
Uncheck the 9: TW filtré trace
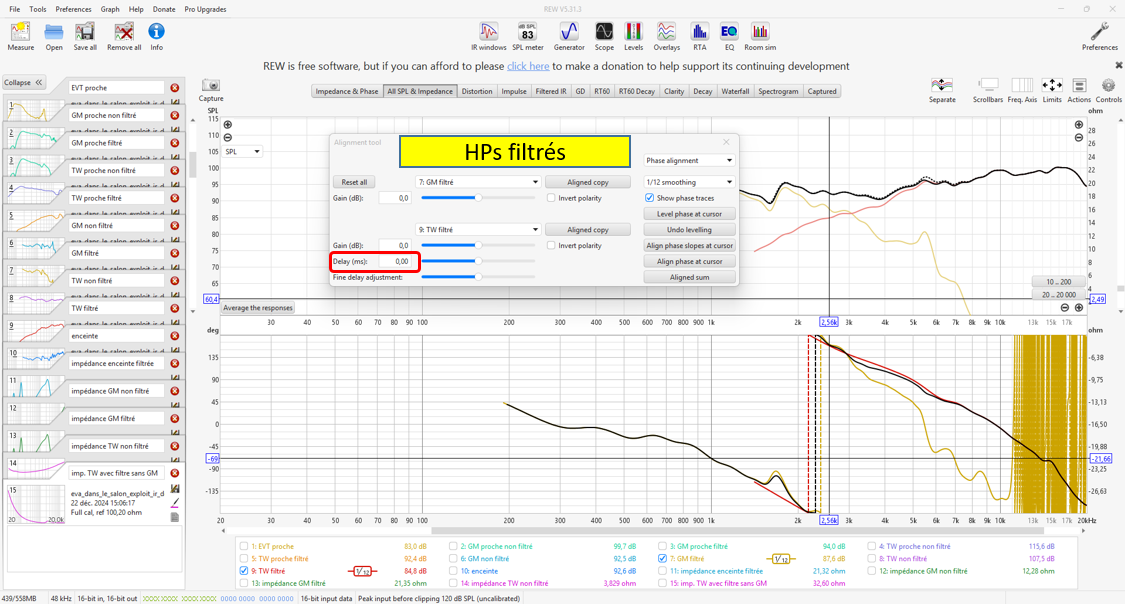(x=244, y=571)
